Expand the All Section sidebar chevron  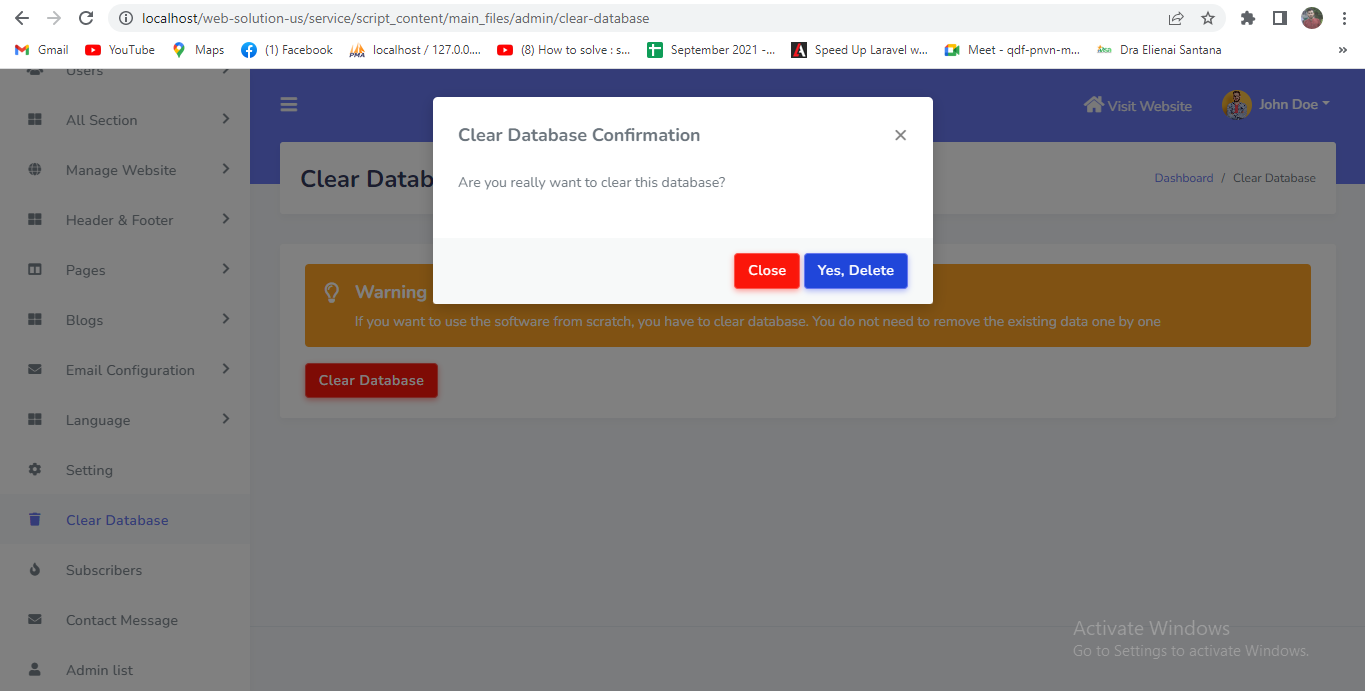pyautogui.click(x=226, y=119)
